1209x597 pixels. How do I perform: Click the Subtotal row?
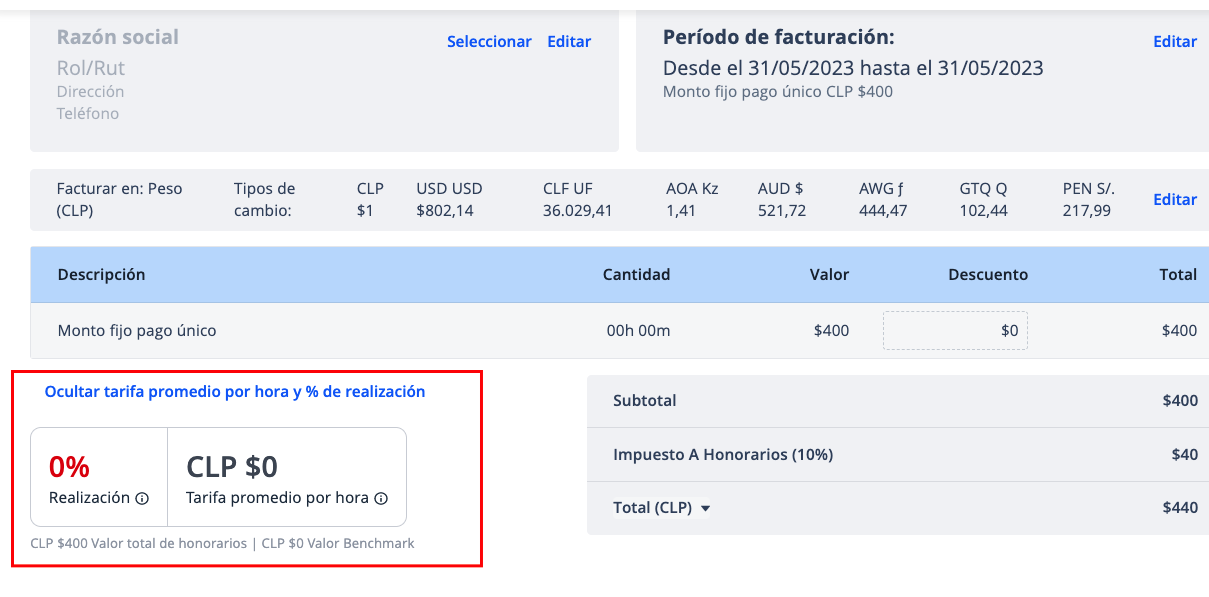pyautogui.click(x=898, y=401)
